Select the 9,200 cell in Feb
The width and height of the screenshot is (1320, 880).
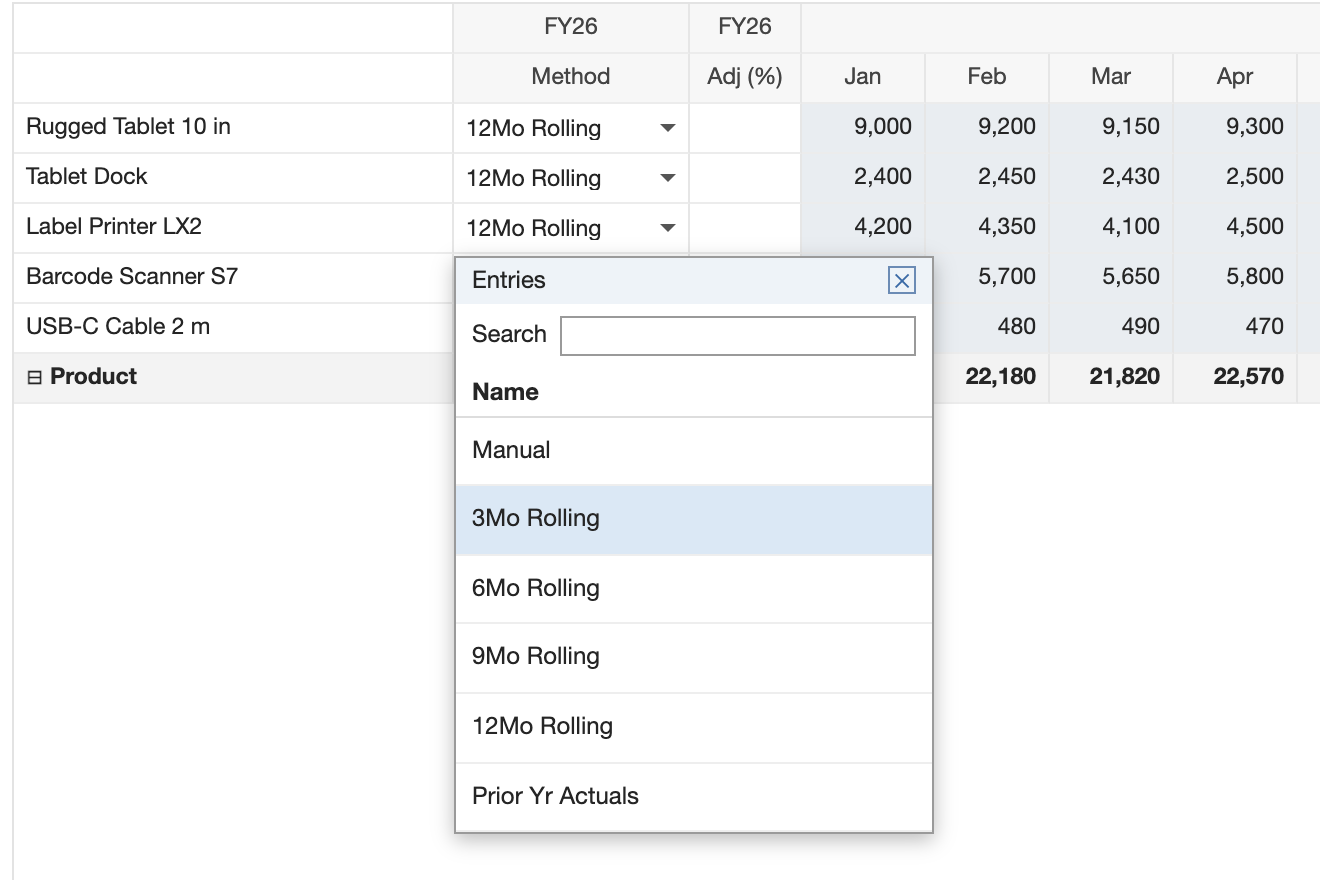tap(987, 128)
